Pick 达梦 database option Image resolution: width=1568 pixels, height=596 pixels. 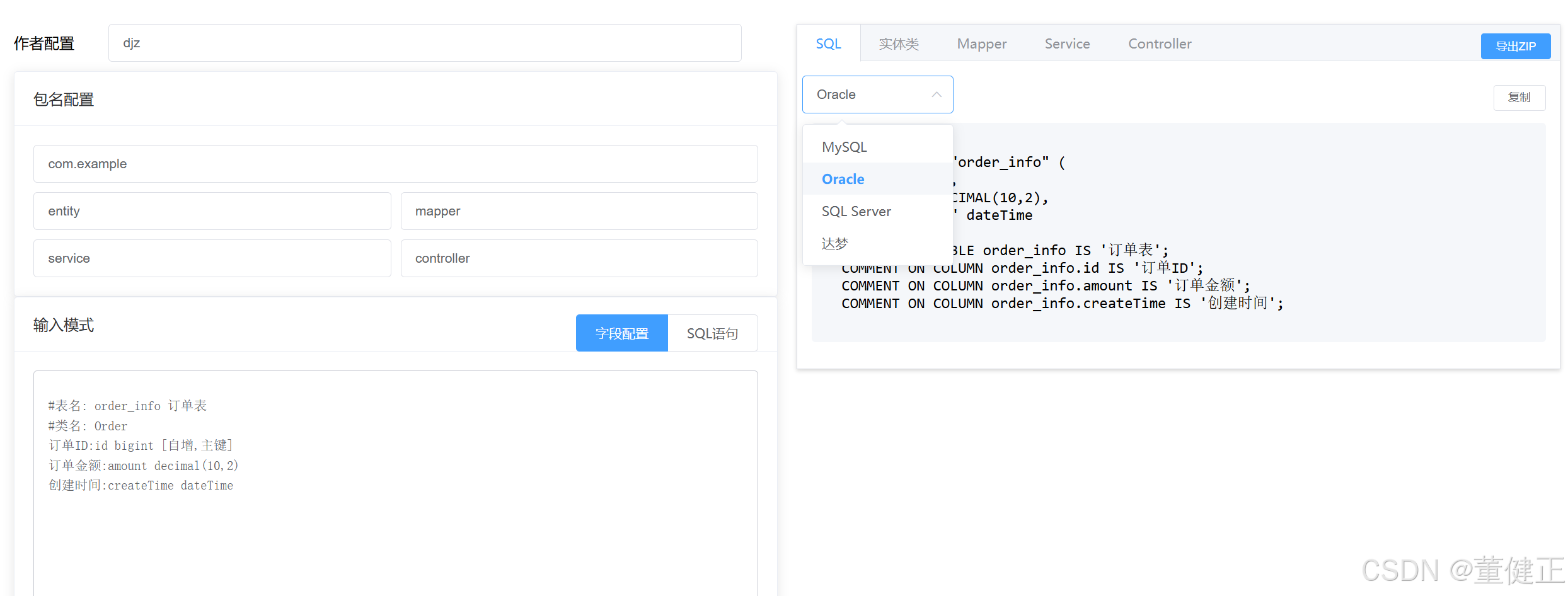click(877, 243)
